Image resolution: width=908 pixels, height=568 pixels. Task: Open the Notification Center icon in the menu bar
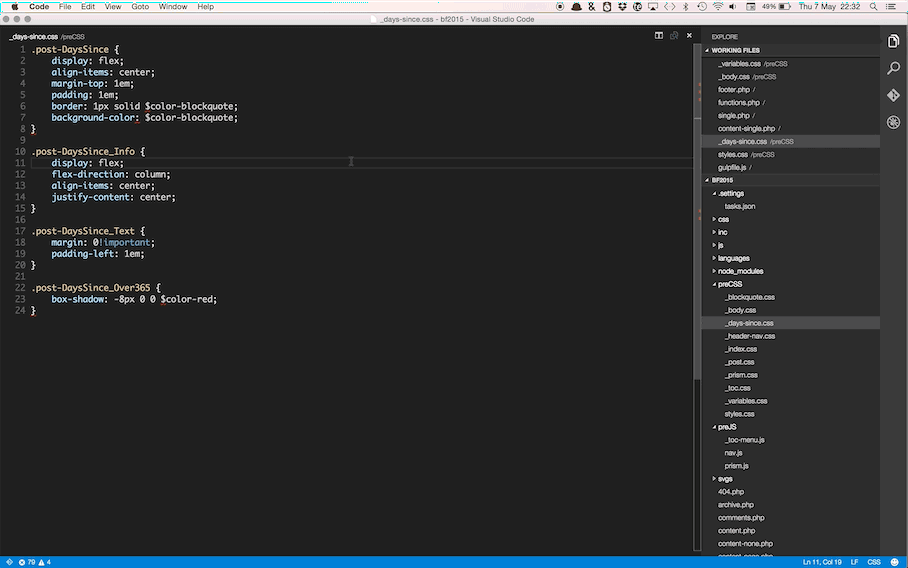coord(891,6)
